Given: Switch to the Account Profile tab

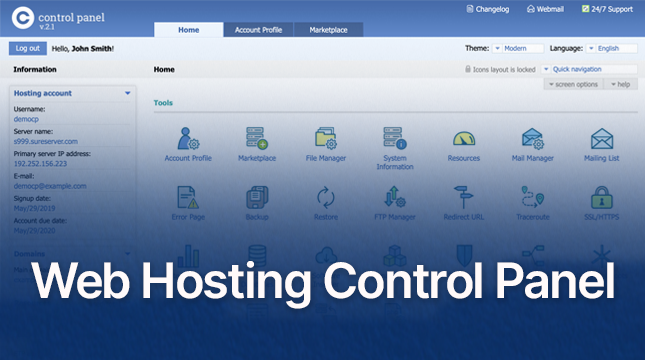Looking at the screenshot, I should pos(258,30).
